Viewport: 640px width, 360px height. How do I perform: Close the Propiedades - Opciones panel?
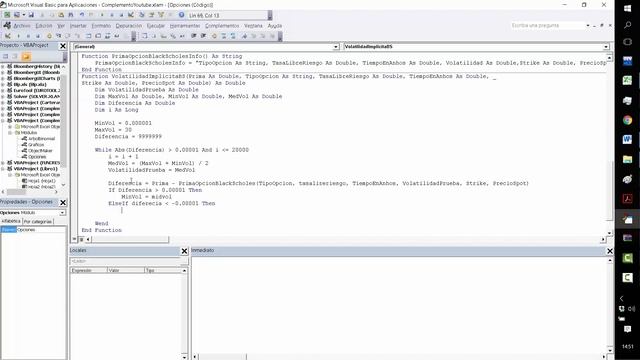pyautogui.click(x=63, y=202)
